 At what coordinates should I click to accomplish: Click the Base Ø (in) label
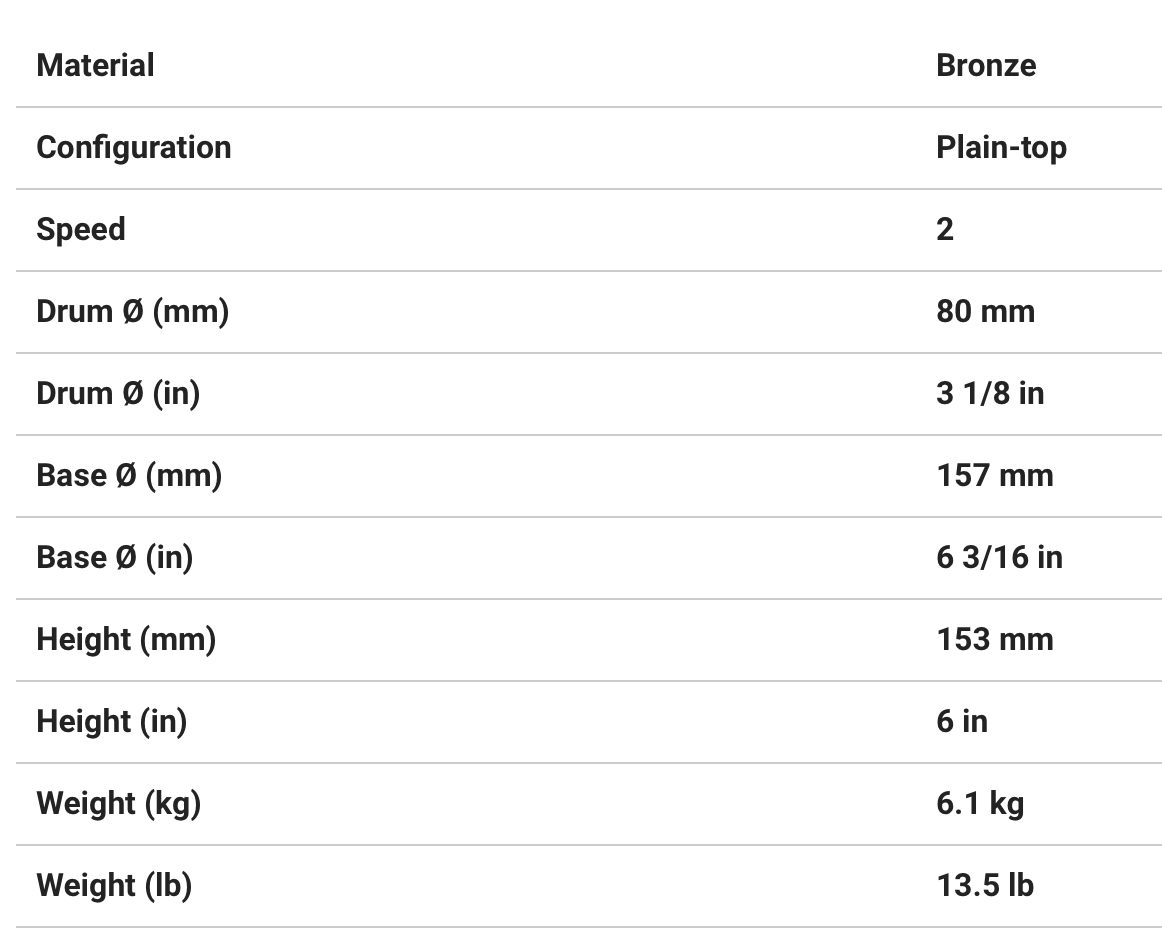(114, 558)
